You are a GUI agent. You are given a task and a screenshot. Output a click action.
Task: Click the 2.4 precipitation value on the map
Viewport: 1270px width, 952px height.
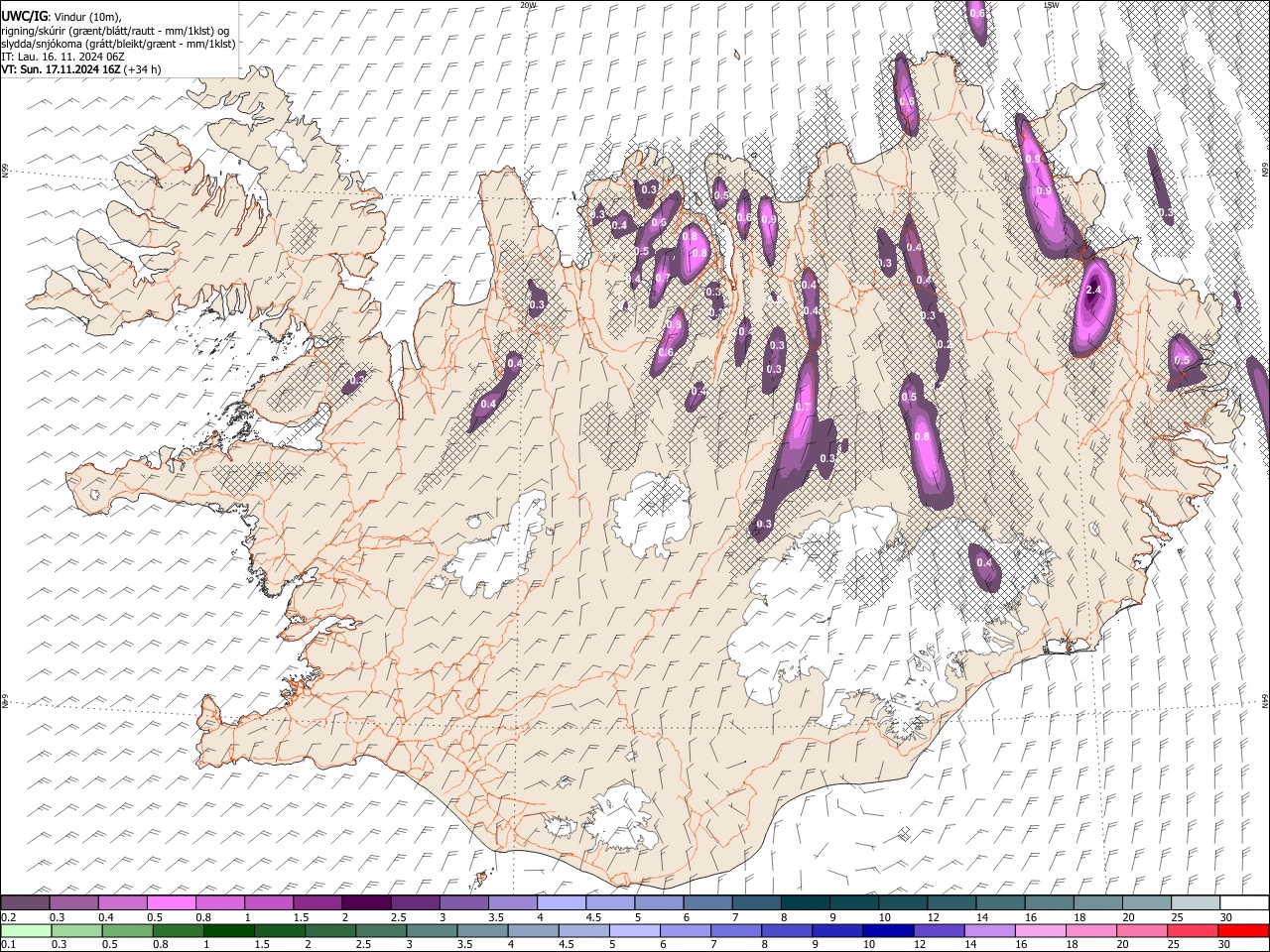point(1094,290)
